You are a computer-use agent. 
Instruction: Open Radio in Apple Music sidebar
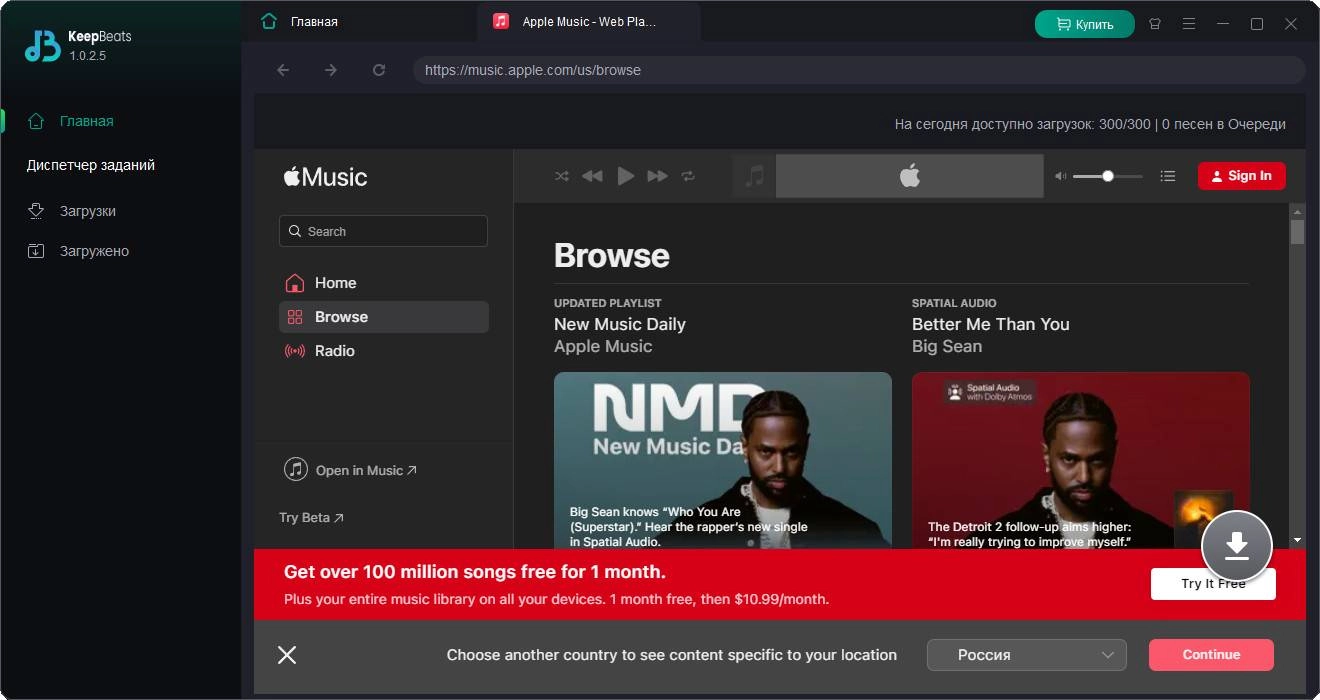pyautogui.click(x=383, y=351)
